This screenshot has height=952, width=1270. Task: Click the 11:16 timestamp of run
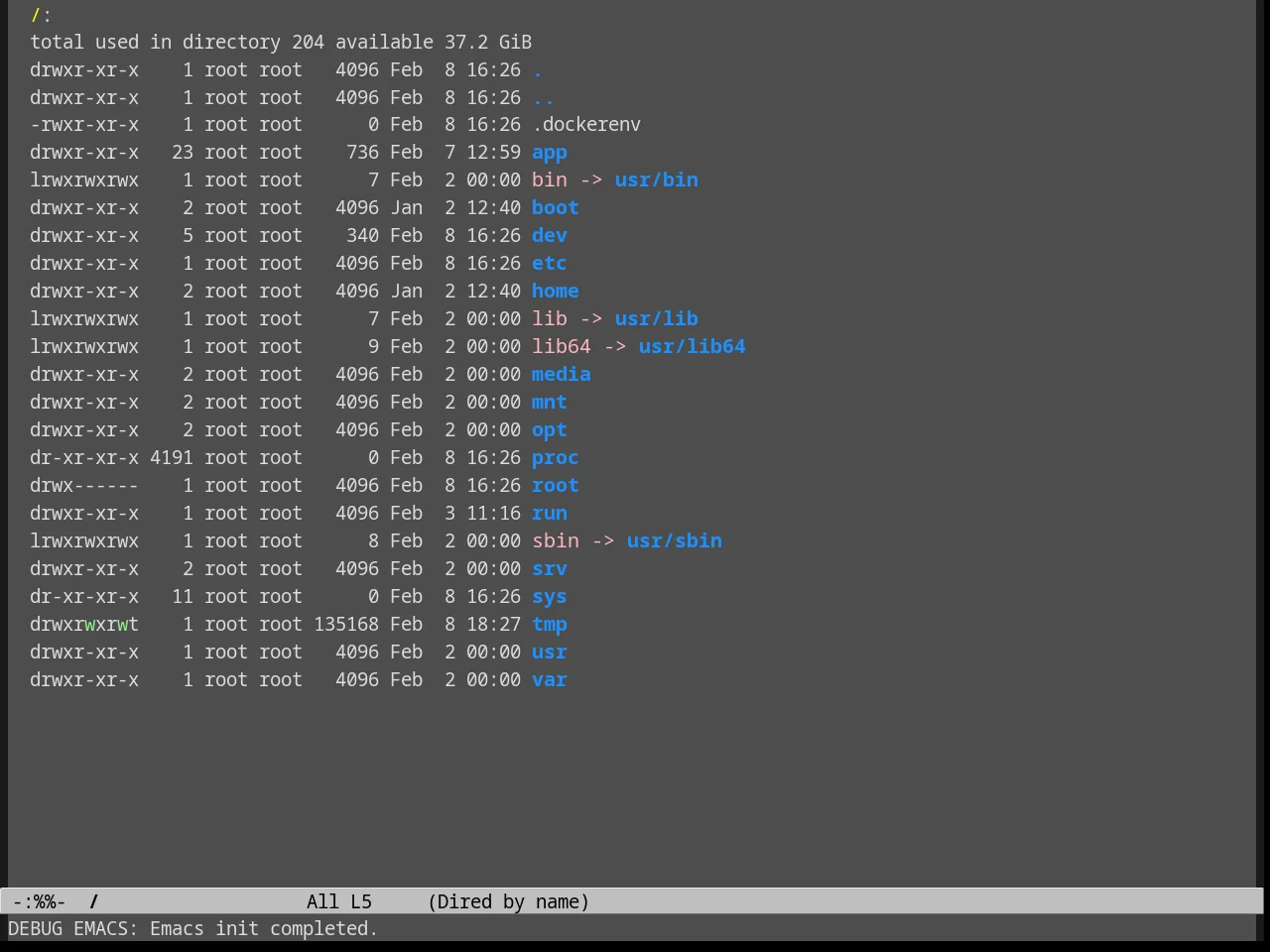[493, 514]
